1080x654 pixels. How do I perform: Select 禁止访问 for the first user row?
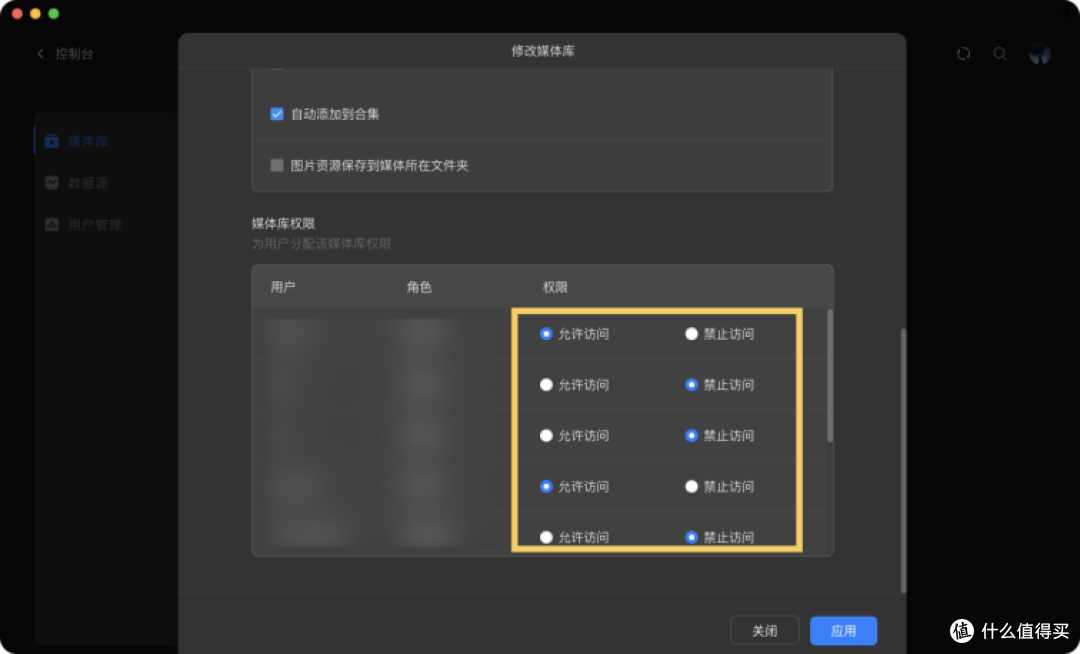click(x=692, y=334)
